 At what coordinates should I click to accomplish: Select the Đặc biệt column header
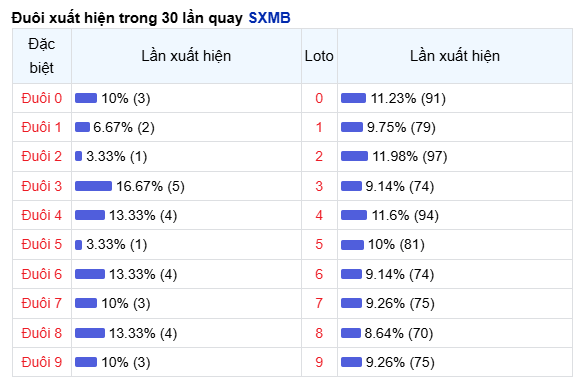click(x=42, y=56)
